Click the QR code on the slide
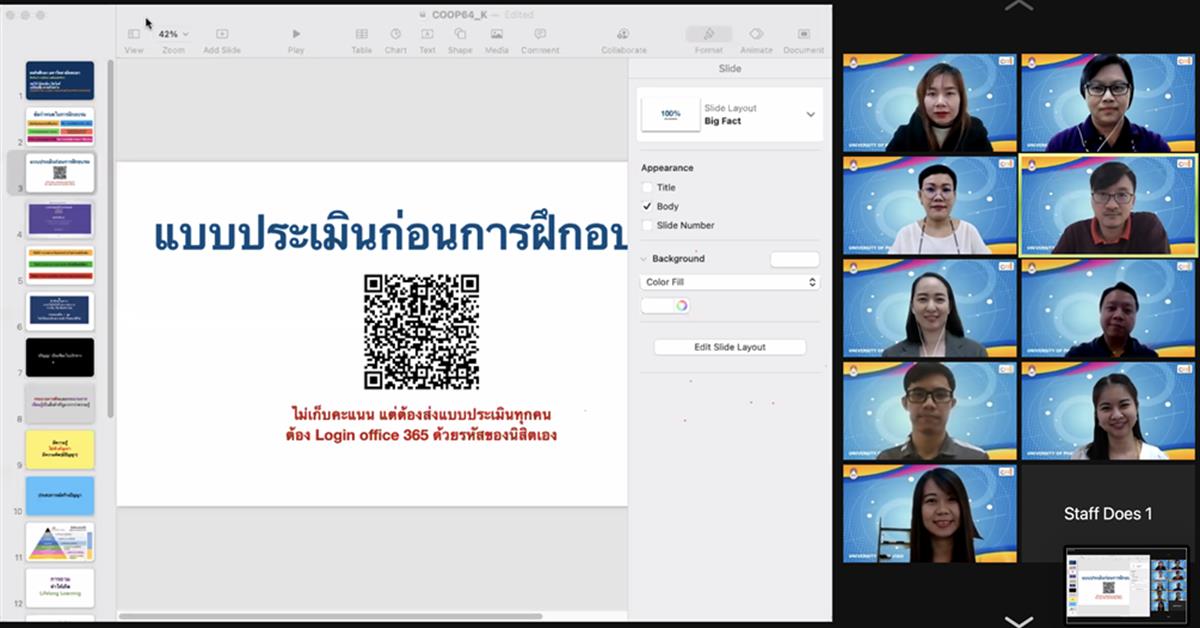 point(421,332)
